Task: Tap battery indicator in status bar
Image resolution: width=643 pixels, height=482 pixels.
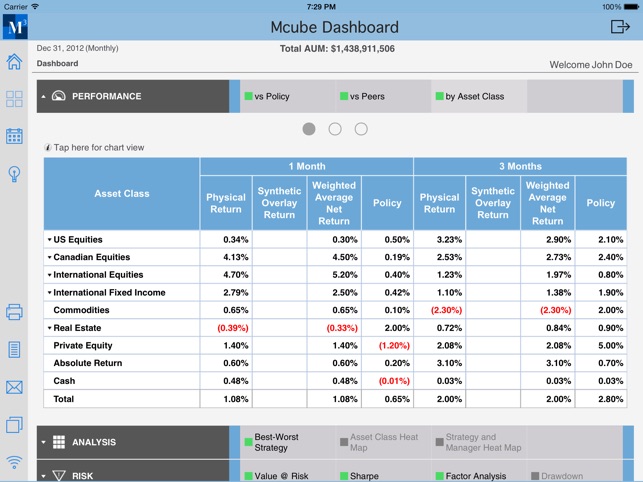Action: [631, 7]
